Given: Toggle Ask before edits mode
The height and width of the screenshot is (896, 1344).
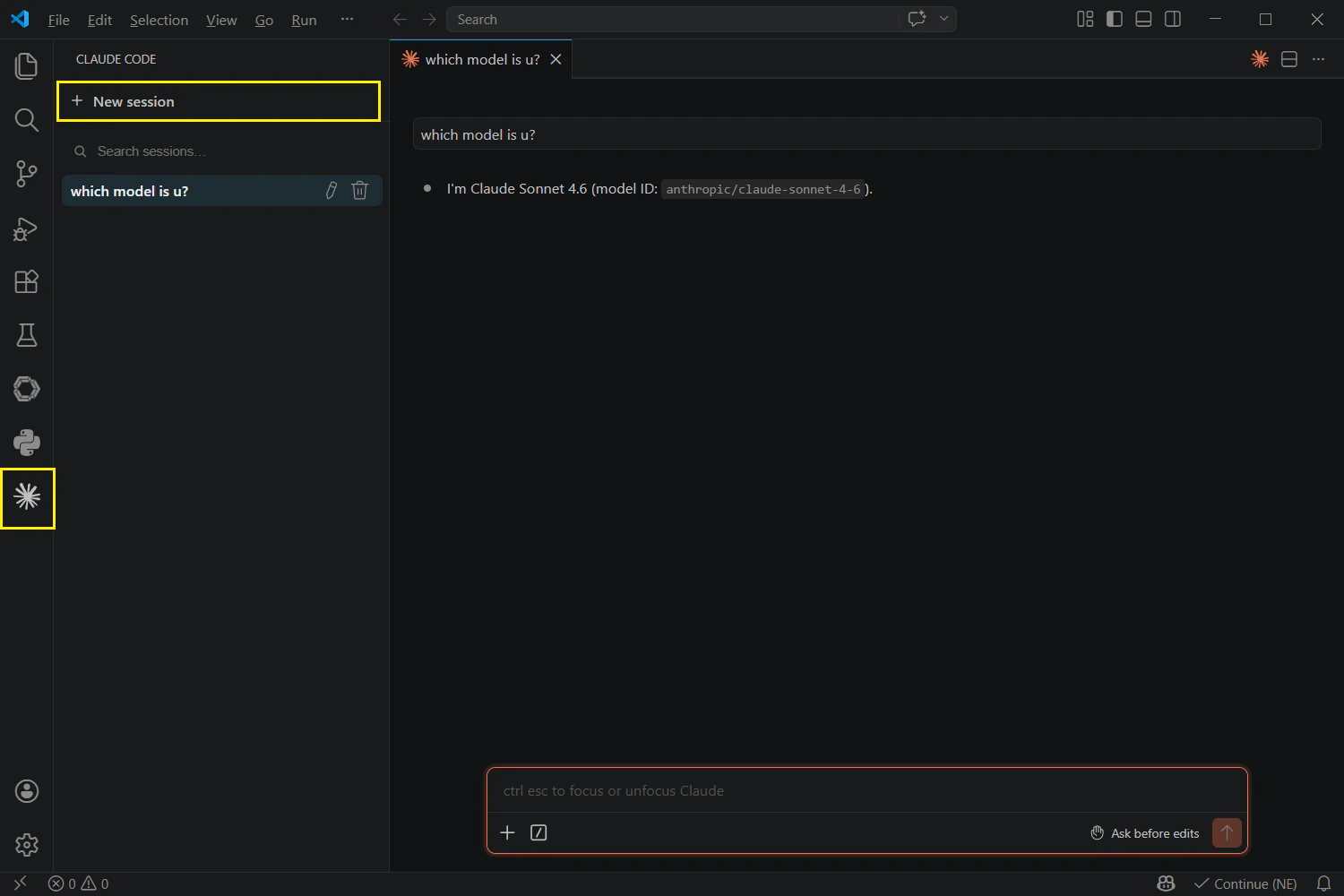Looking at the screenshot, I should [1145, 833].
